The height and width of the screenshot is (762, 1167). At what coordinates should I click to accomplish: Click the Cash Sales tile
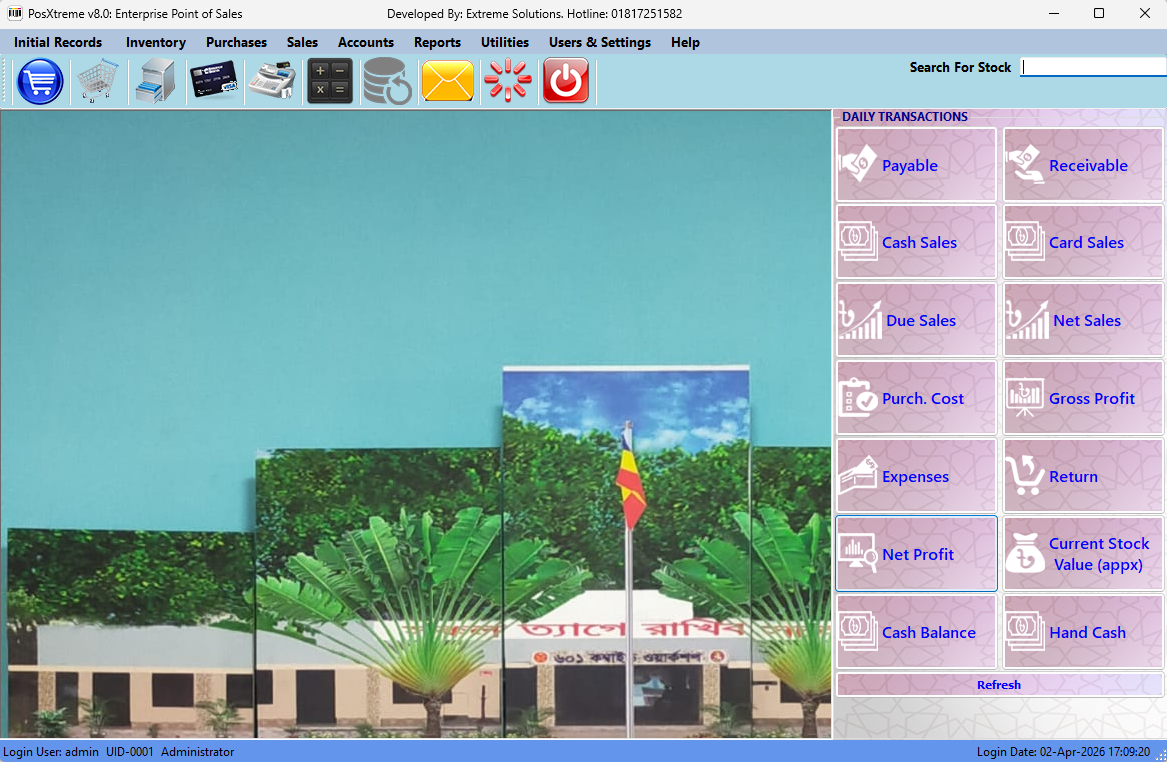click(916, 242)
